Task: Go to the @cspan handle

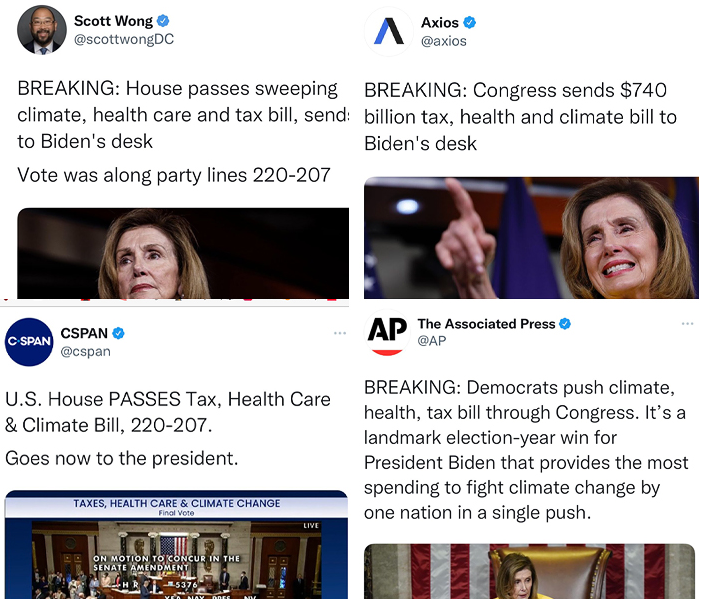Action: pos(86,351)
